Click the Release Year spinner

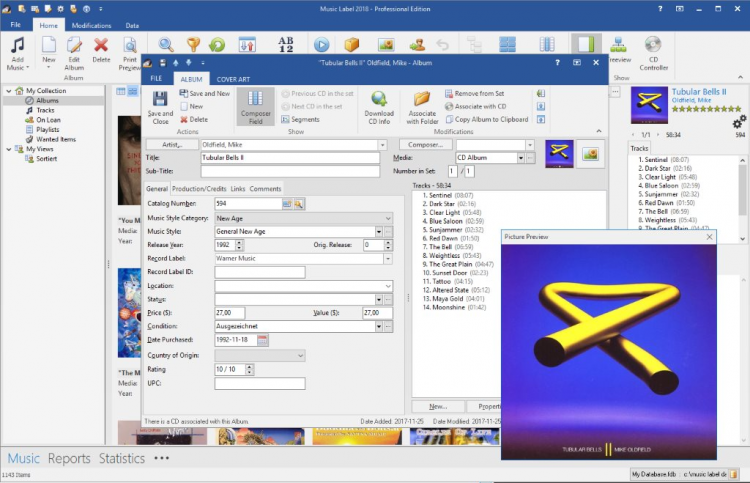[239, 245]
